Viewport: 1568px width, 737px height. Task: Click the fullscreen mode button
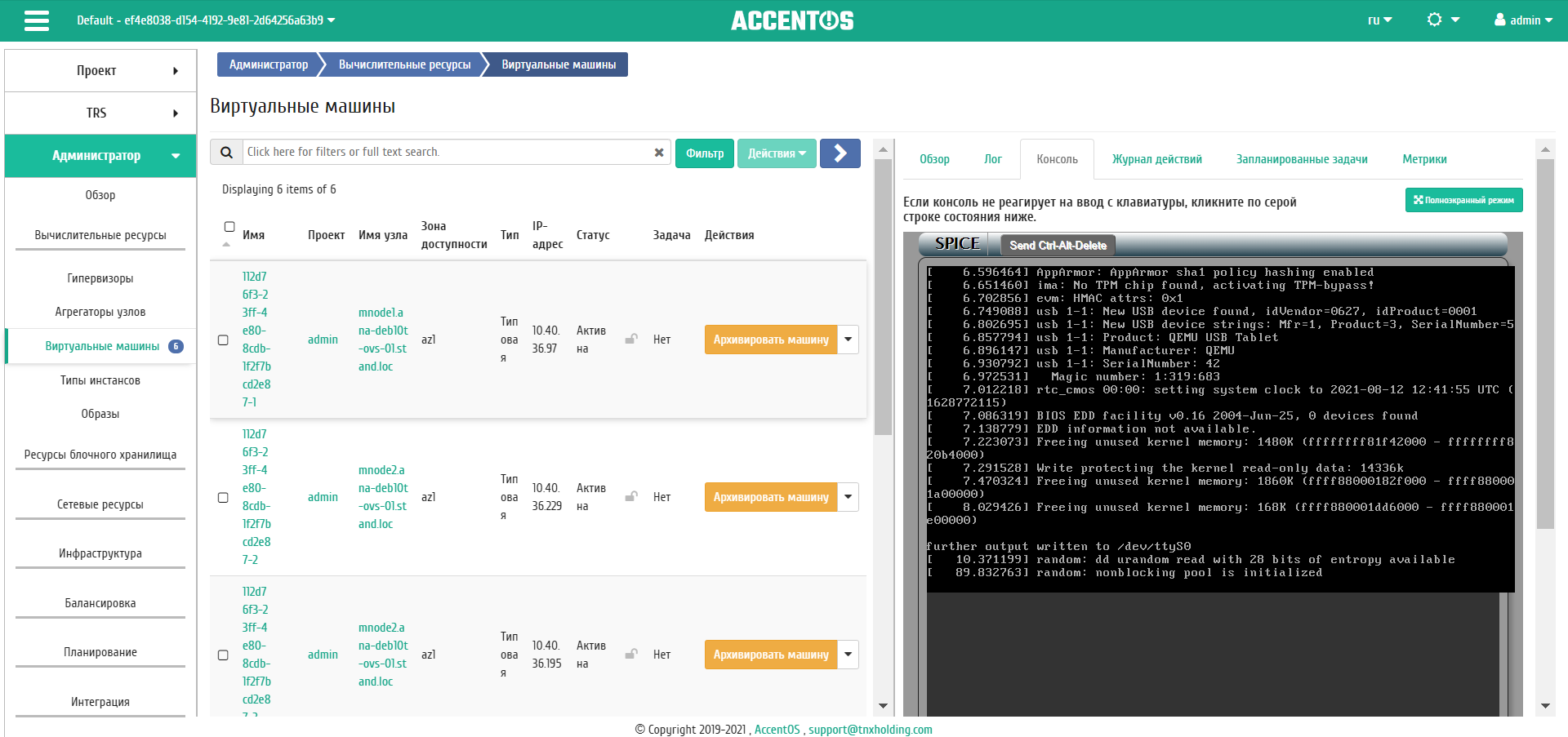(x=1463, y=200)
